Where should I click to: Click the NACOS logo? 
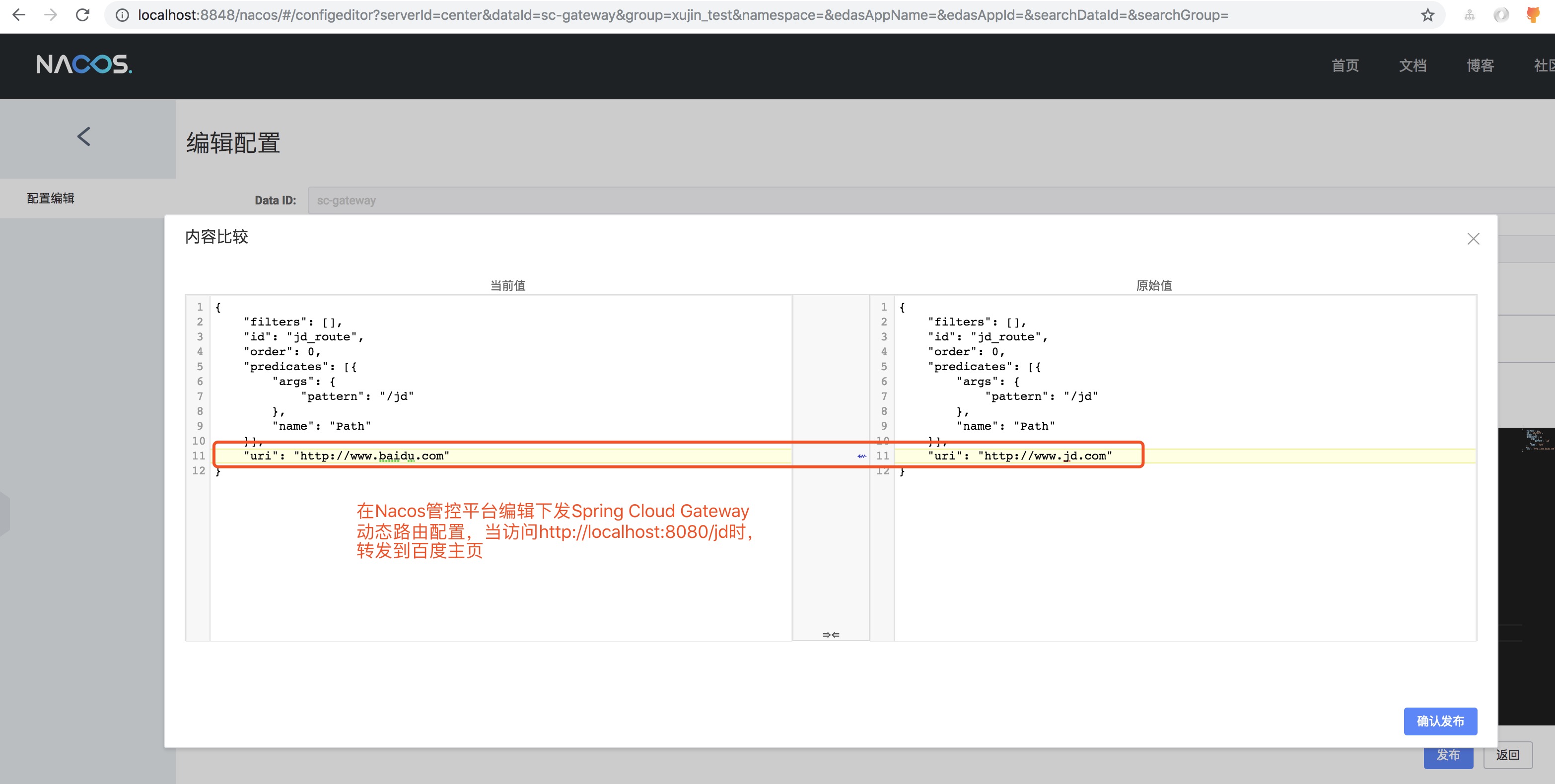coord(84,64)
